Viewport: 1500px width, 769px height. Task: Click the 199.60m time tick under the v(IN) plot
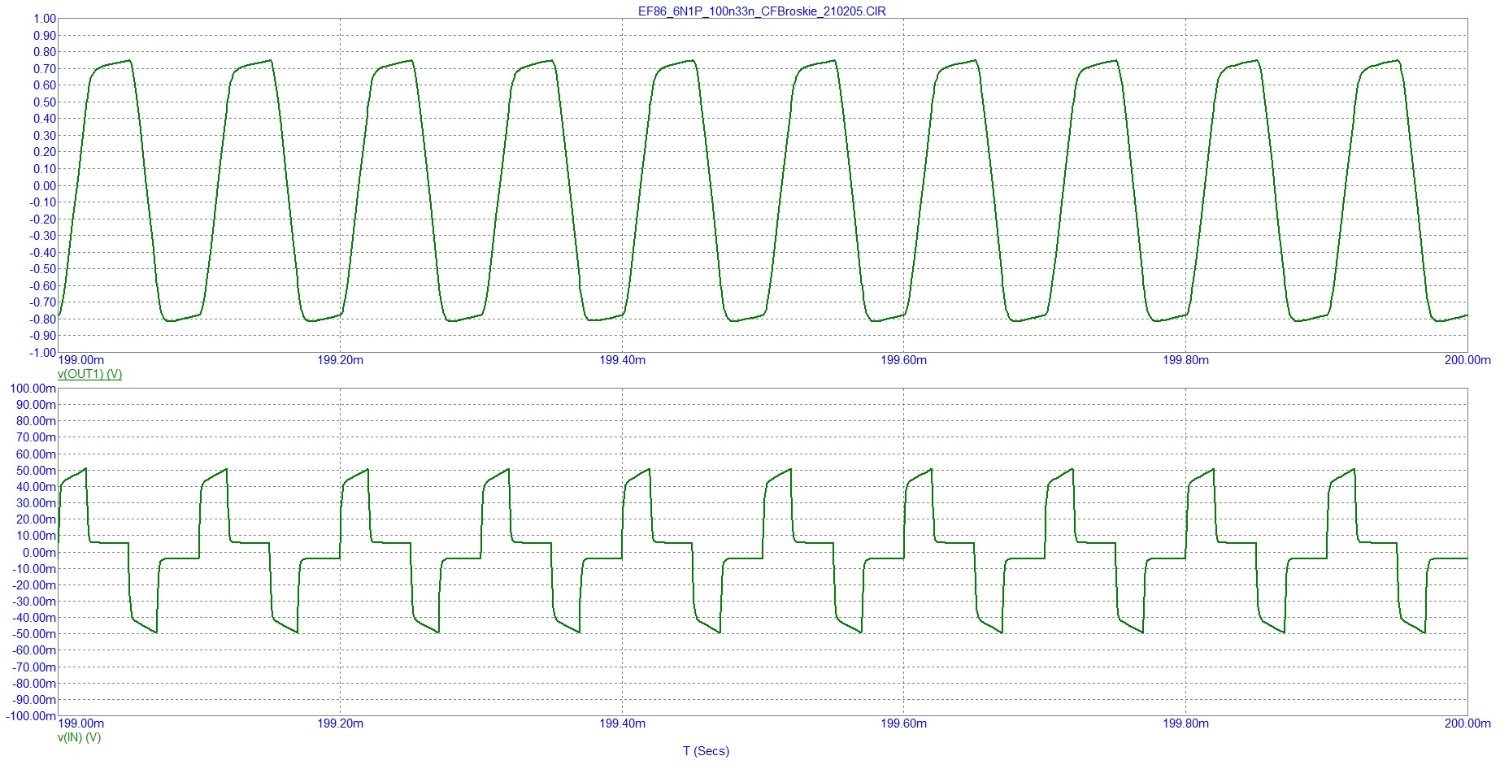pos(904,723)
